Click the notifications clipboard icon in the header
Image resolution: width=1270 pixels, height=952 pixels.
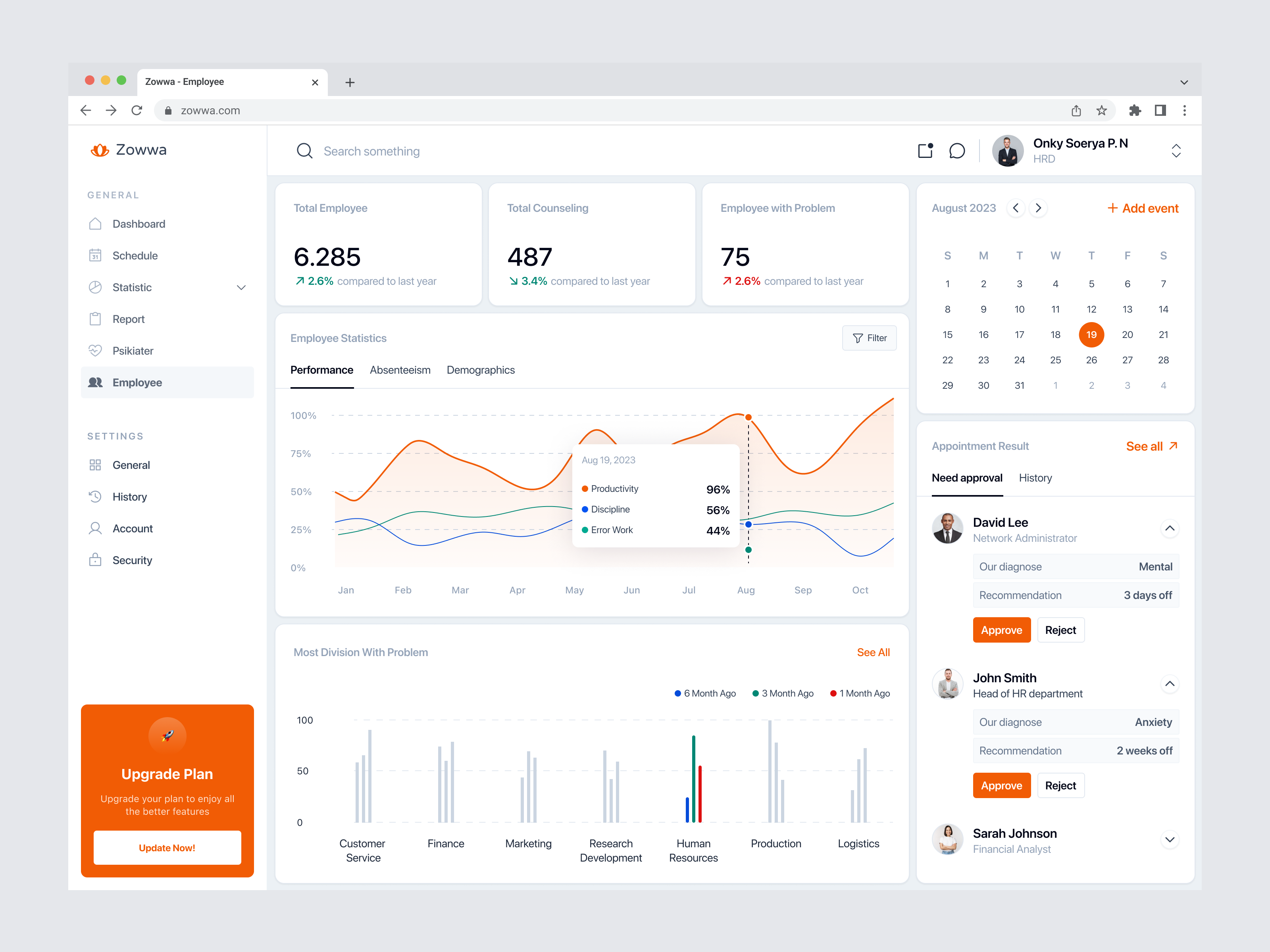(926, 151)
